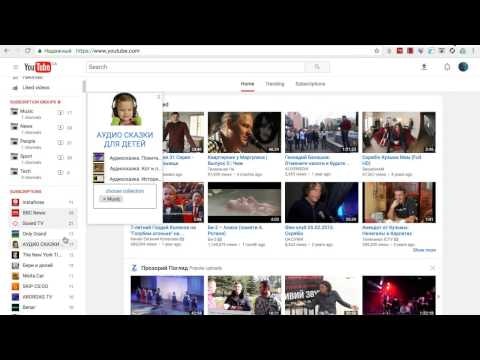Click АУДИО СКАЗКИ ДЛЯ ДЕТЕЙ title in popup
Image resolution: width=480 pixels, height=360 pixels.
[x=125, y=140]
